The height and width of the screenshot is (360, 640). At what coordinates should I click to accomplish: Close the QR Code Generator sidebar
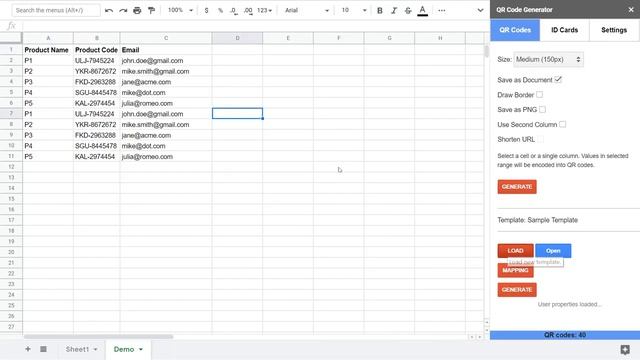pos(631,9)
